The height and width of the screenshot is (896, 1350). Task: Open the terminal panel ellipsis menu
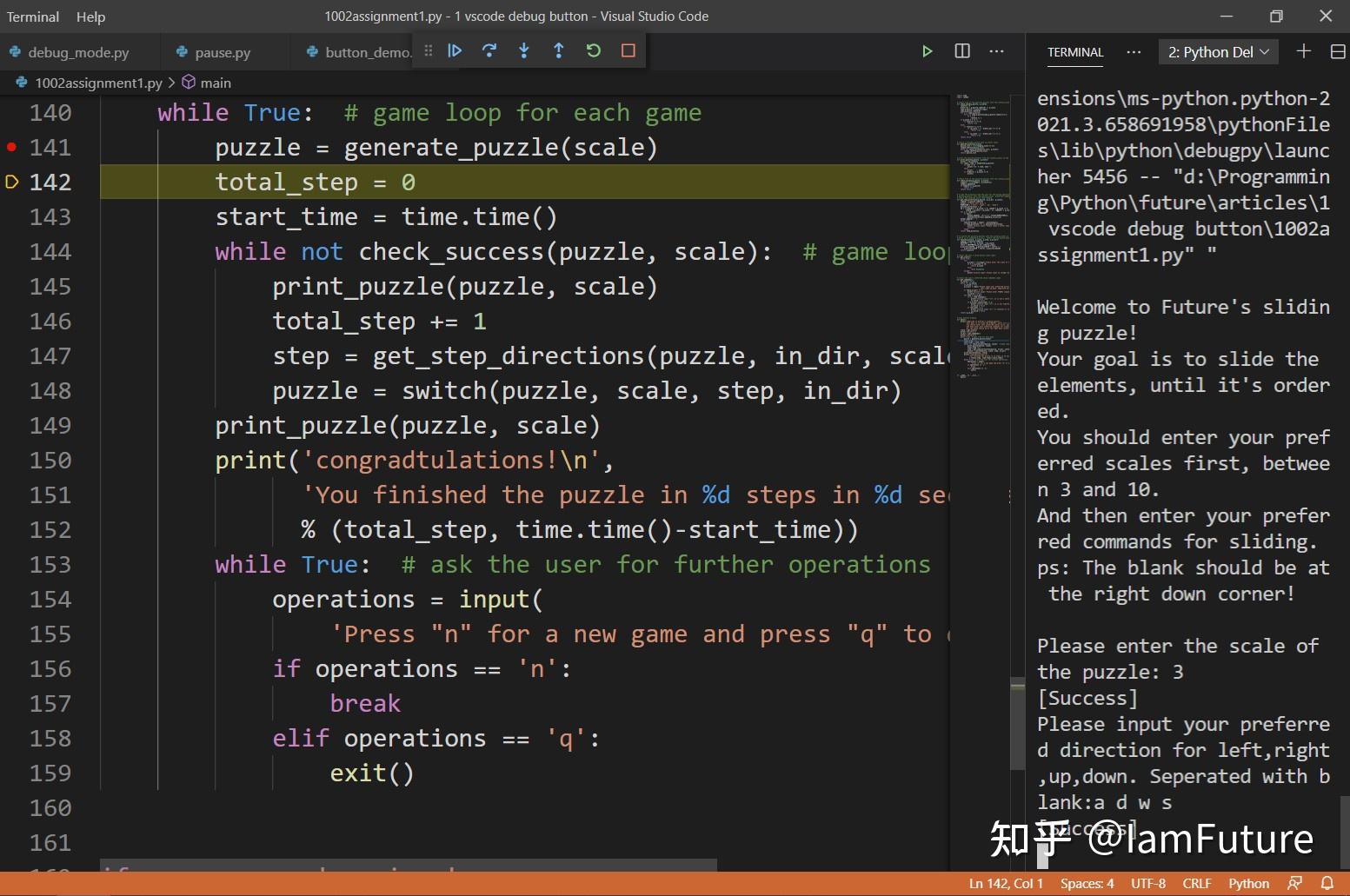tap(1133, 52)
